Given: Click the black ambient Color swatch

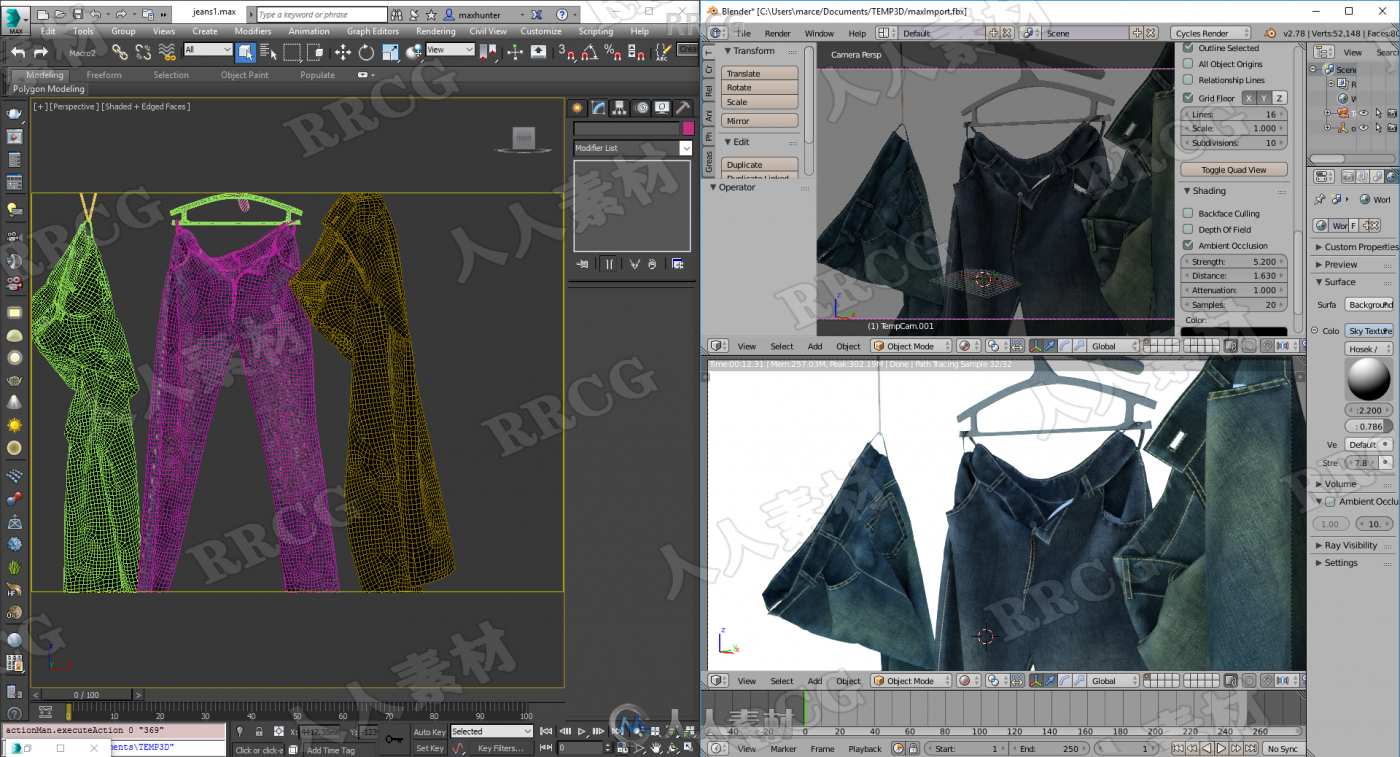Looking at the screenshot, I should click(x=1234, y=331).
